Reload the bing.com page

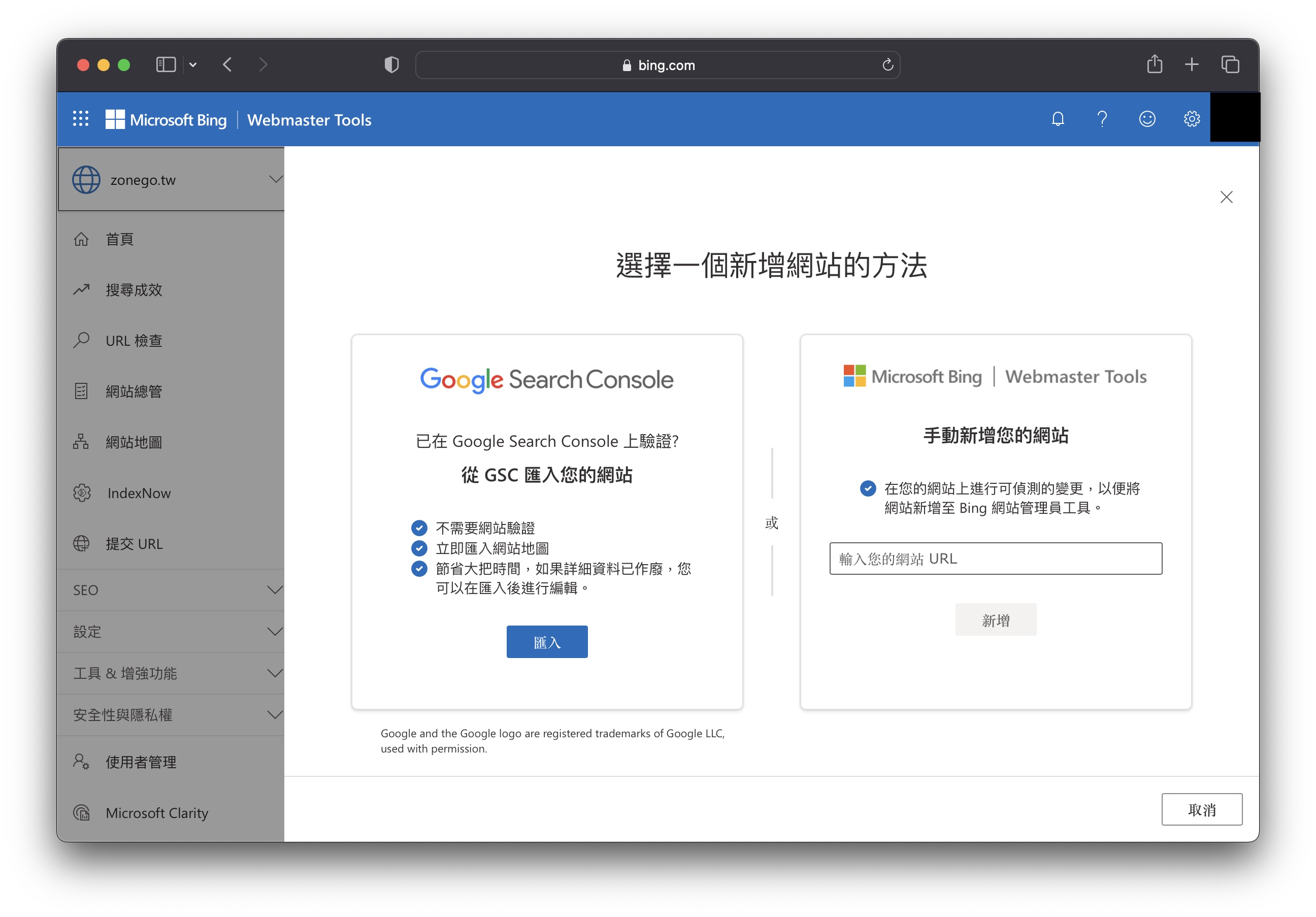pos(887,65)
